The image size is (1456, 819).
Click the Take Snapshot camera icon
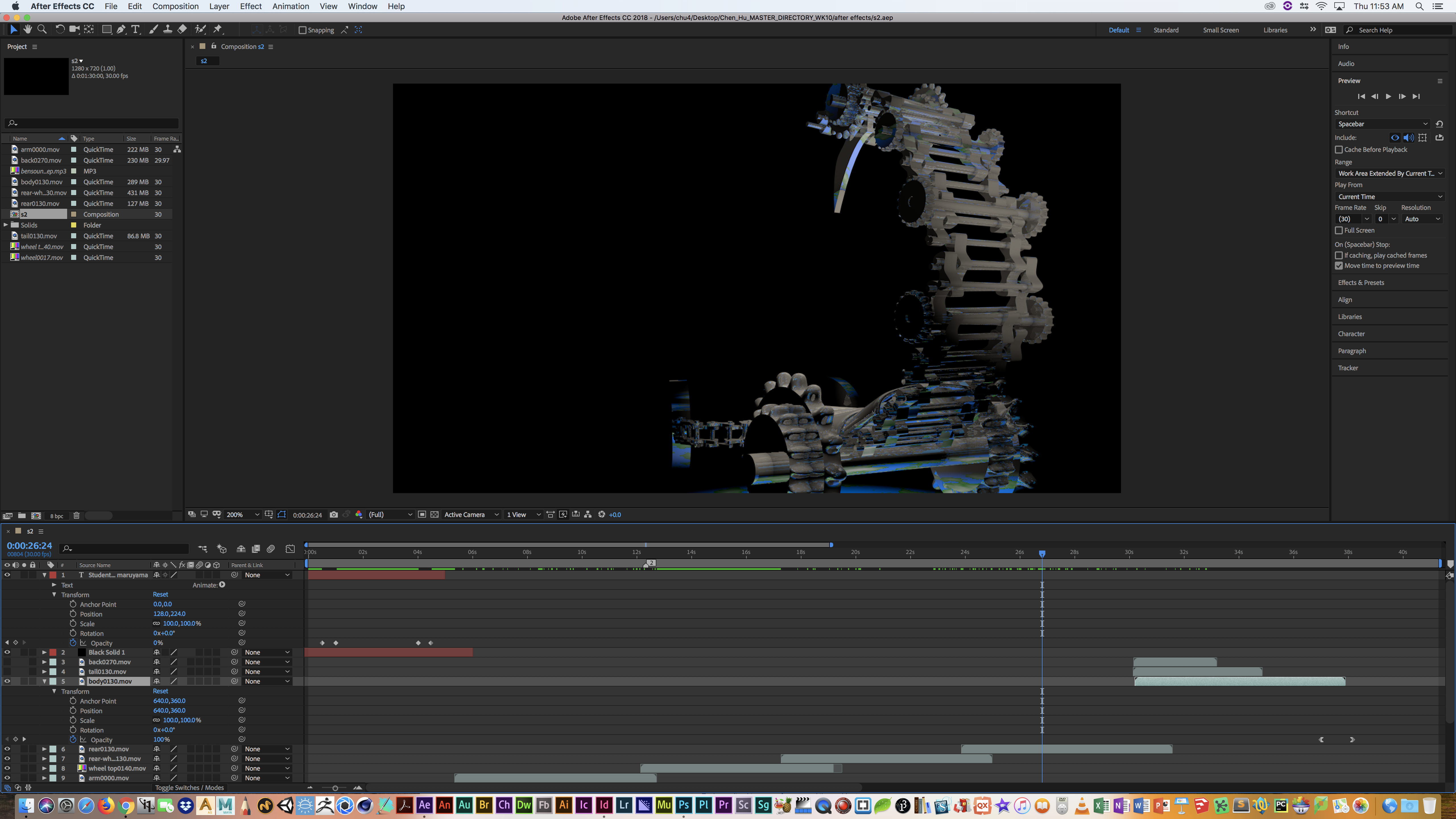click(x=334, y=514)
